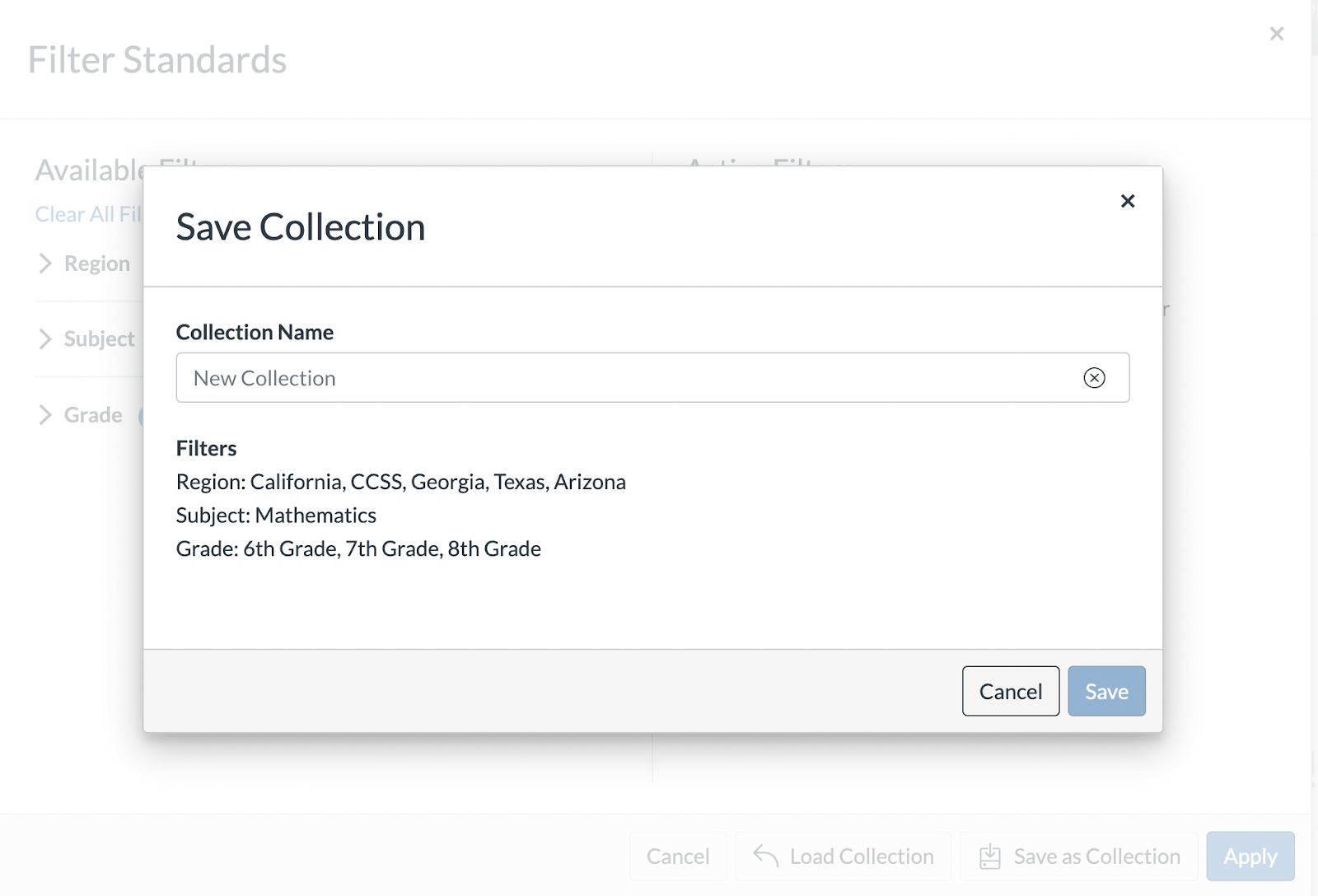Close the Save Collection dialog with X
Viewport: 1318px width, 896px height.
pos(1128,201)
